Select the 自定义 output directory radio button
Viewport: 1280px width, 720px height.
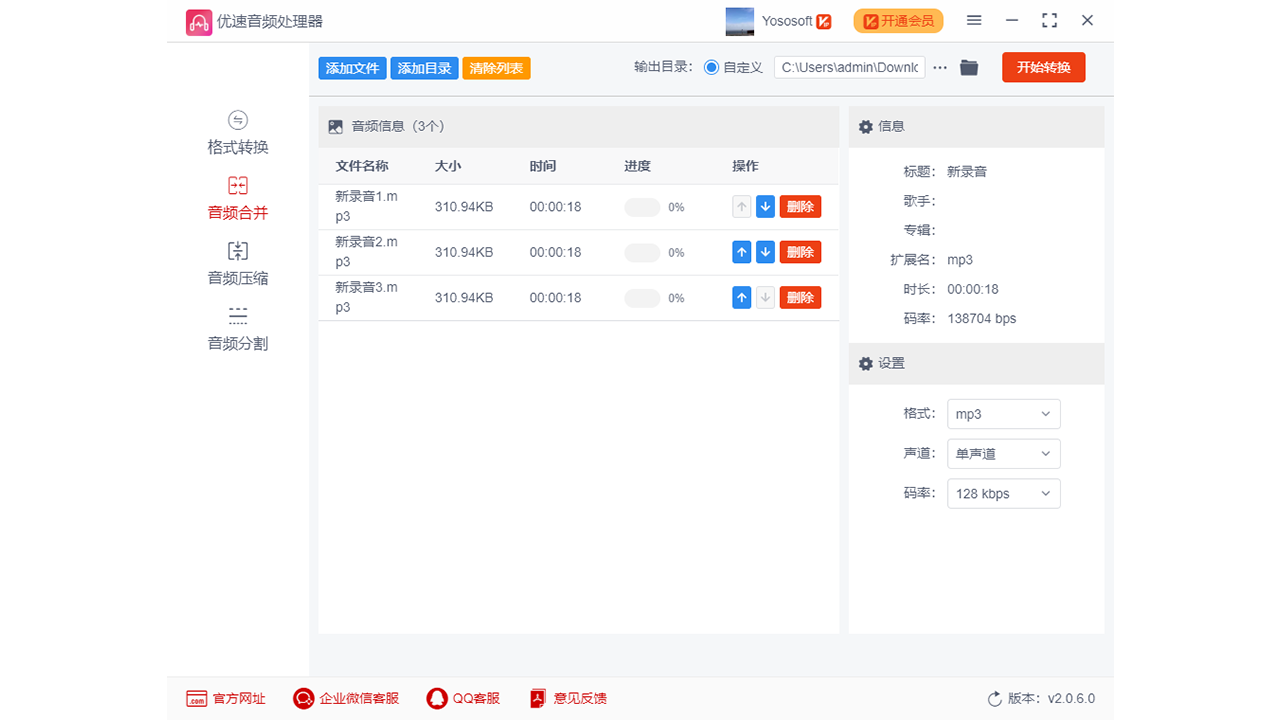[709, 67]
